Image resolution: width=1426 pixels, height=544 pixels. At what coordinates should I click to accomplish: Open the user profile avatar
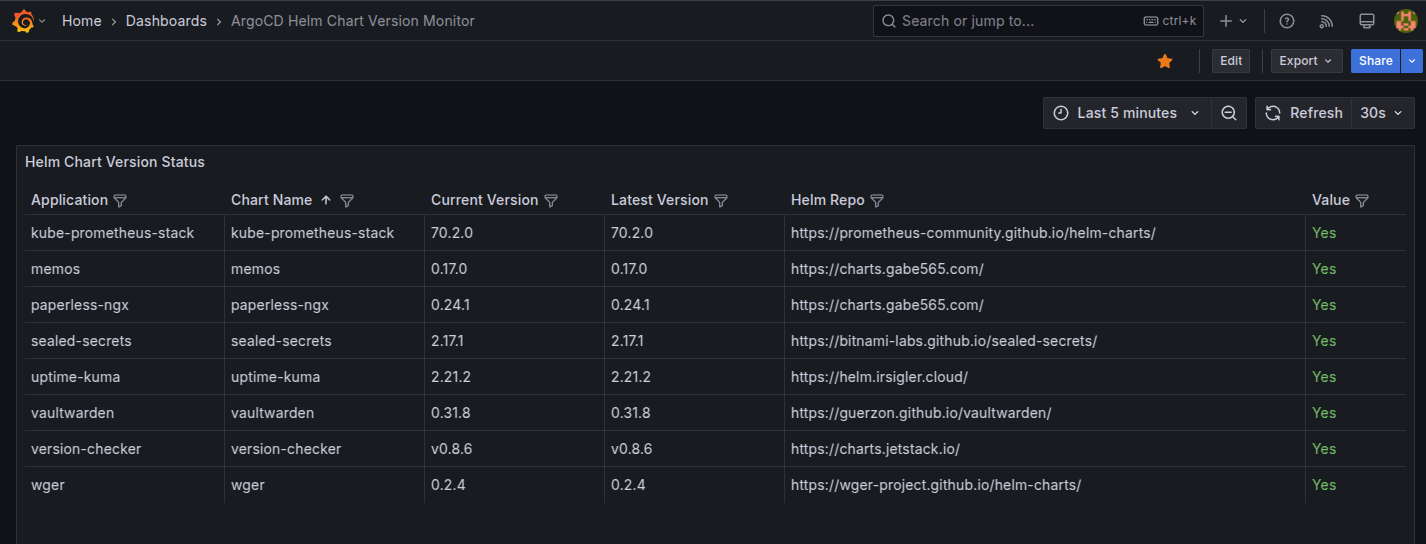tap(1405, 21)
